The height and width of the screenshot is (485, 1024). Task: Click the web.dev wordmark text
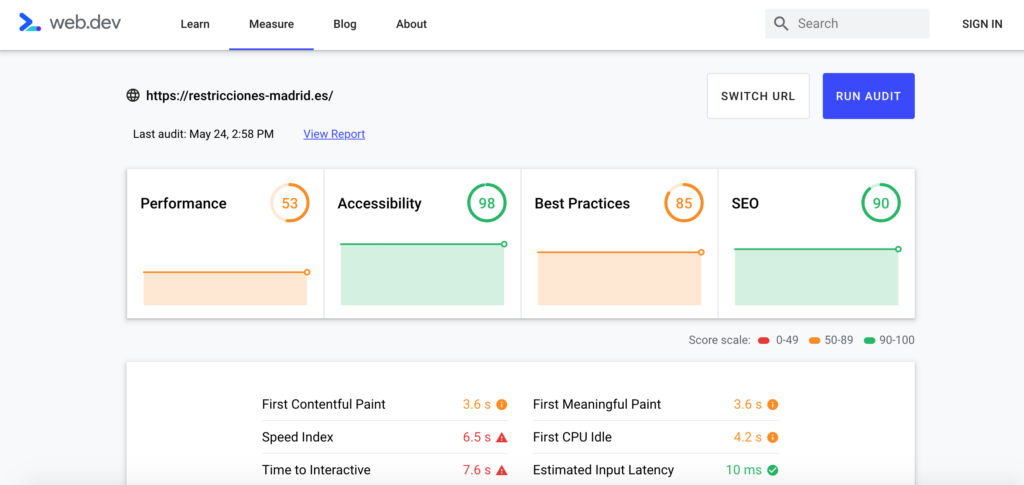pyautogui.click(x=86, y=22)
